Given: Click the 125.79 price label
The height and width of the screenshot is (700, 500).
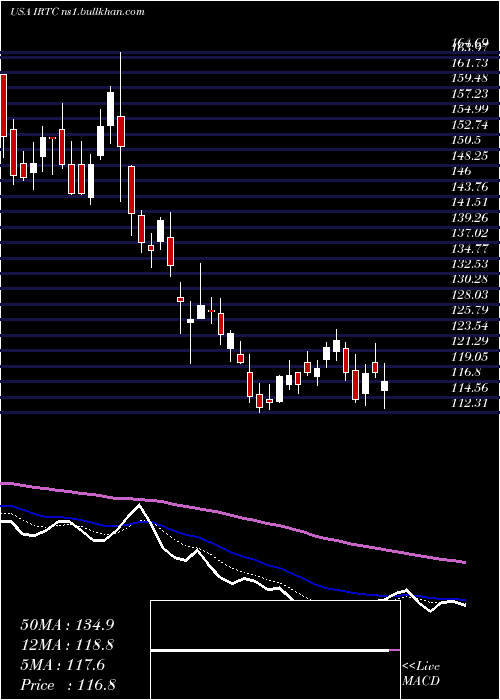Looking at the screenshot, I should click(x=470, y=310).
